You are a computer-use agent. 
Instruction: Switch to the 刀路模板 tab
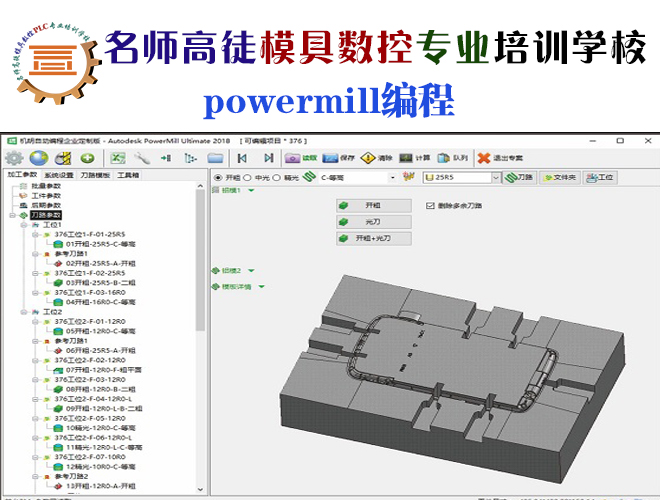click(x=95, y=175)
